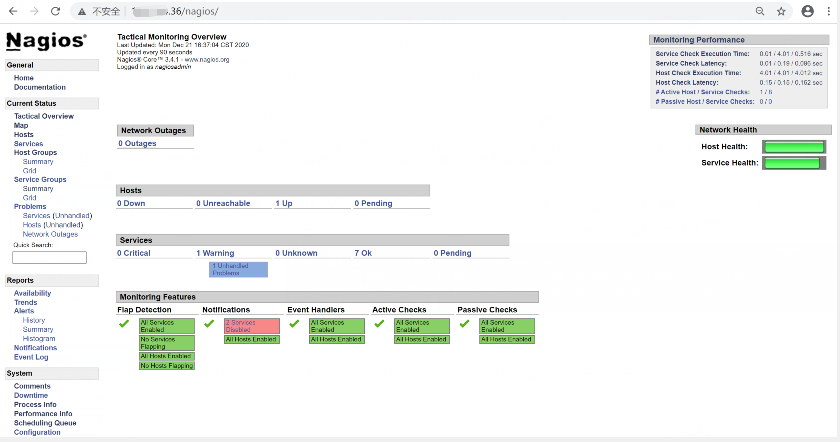Click the 0 Unreachable hosts link

(x=223, y=204)
